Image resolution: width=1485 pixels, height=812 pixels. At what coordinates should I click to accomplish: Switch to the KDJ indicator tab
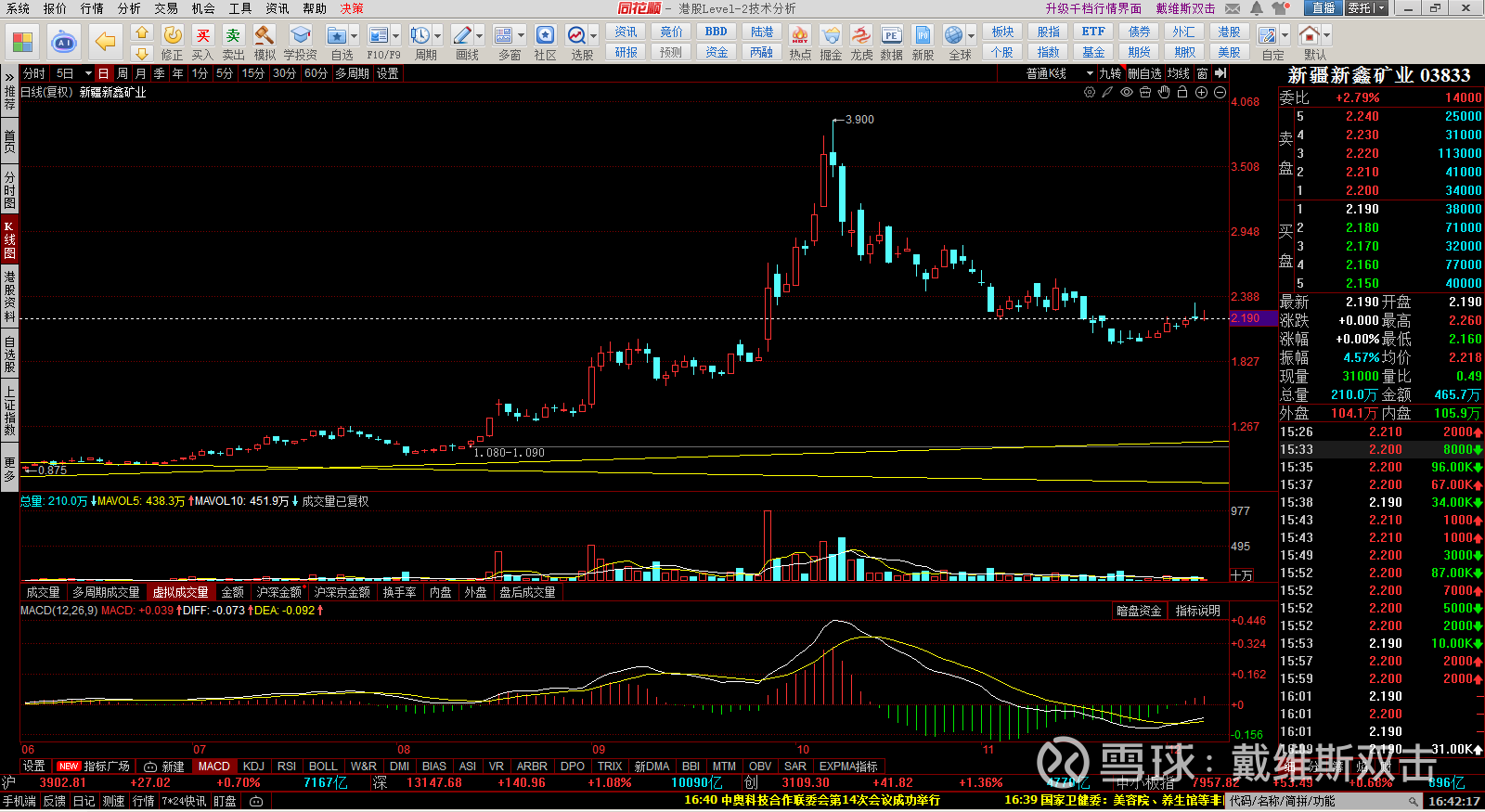tap(253, 767)
